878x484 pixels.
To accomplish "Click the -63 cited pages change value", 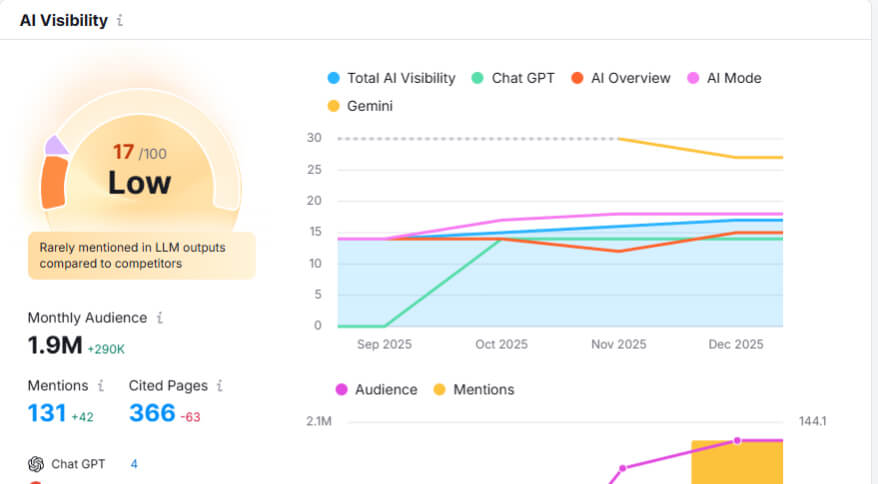I will point(190,417).
